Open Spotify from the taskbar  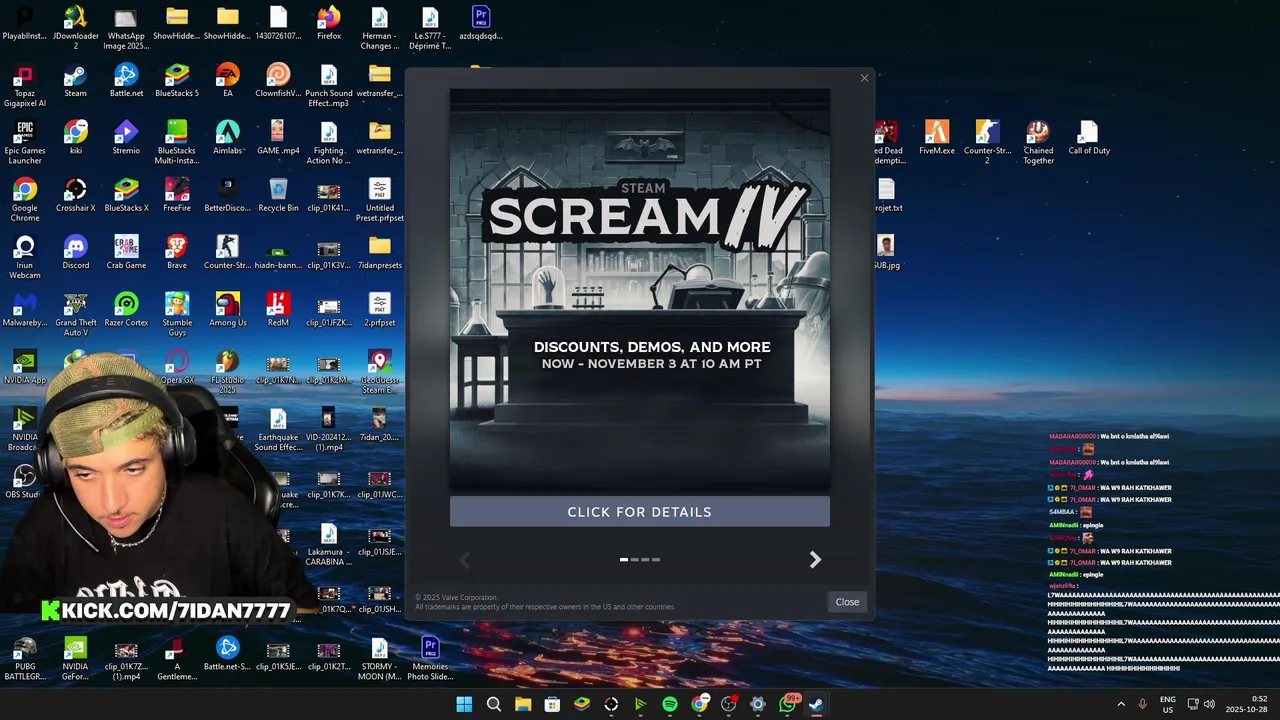point(670,704)
